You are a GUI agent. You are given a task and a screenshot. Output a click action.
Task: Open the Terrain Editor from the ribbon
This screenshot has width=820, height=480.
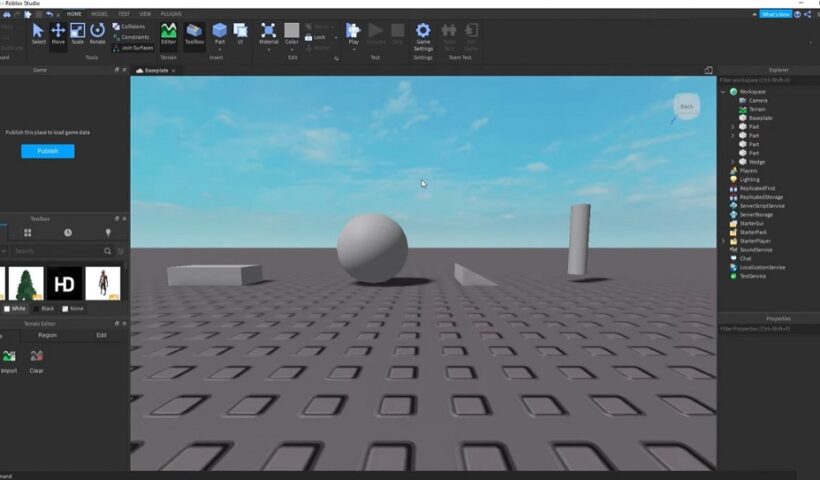(168, 34)
